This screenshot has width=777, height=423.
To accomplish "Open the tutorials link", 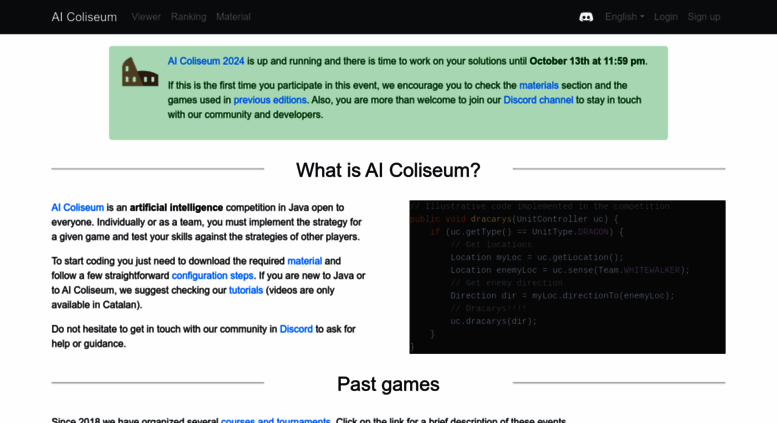I will (x=246, y=290).
